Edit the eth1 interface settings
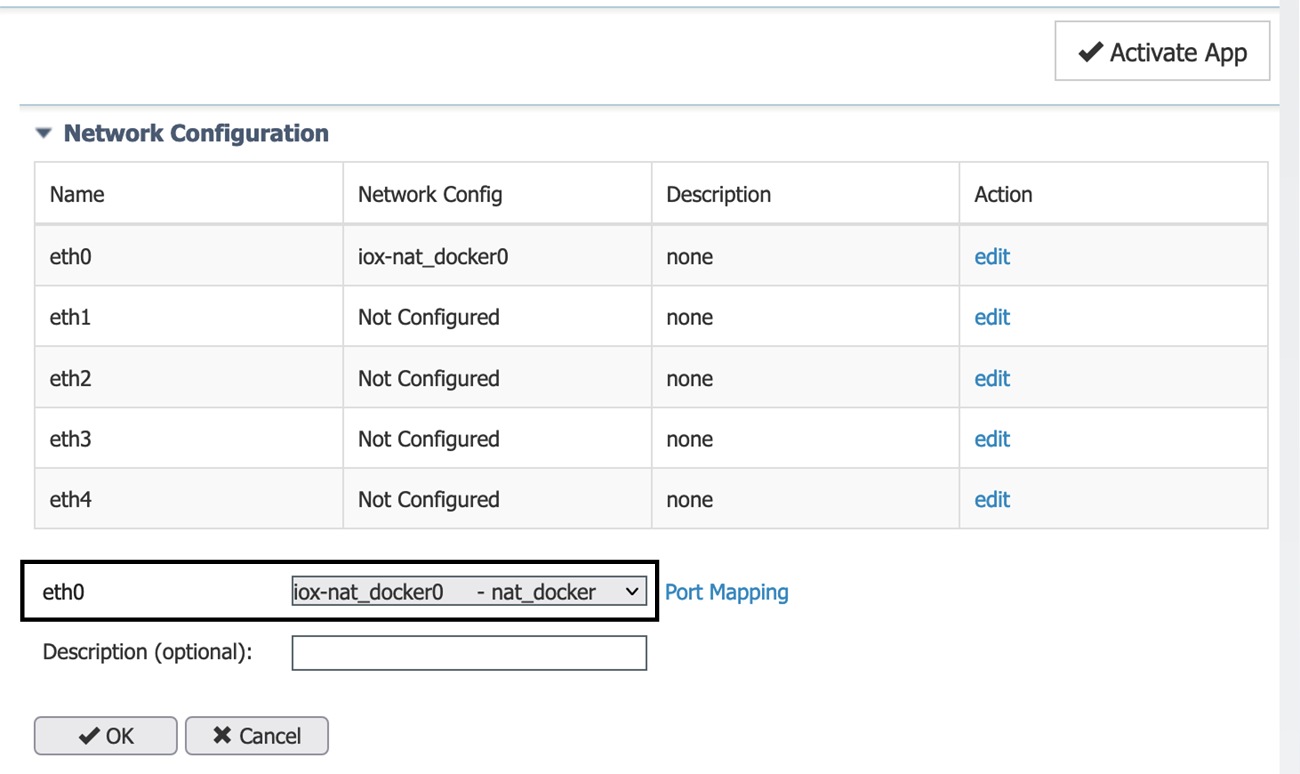Screen dimensions: 1300x774 coord(991,317)
